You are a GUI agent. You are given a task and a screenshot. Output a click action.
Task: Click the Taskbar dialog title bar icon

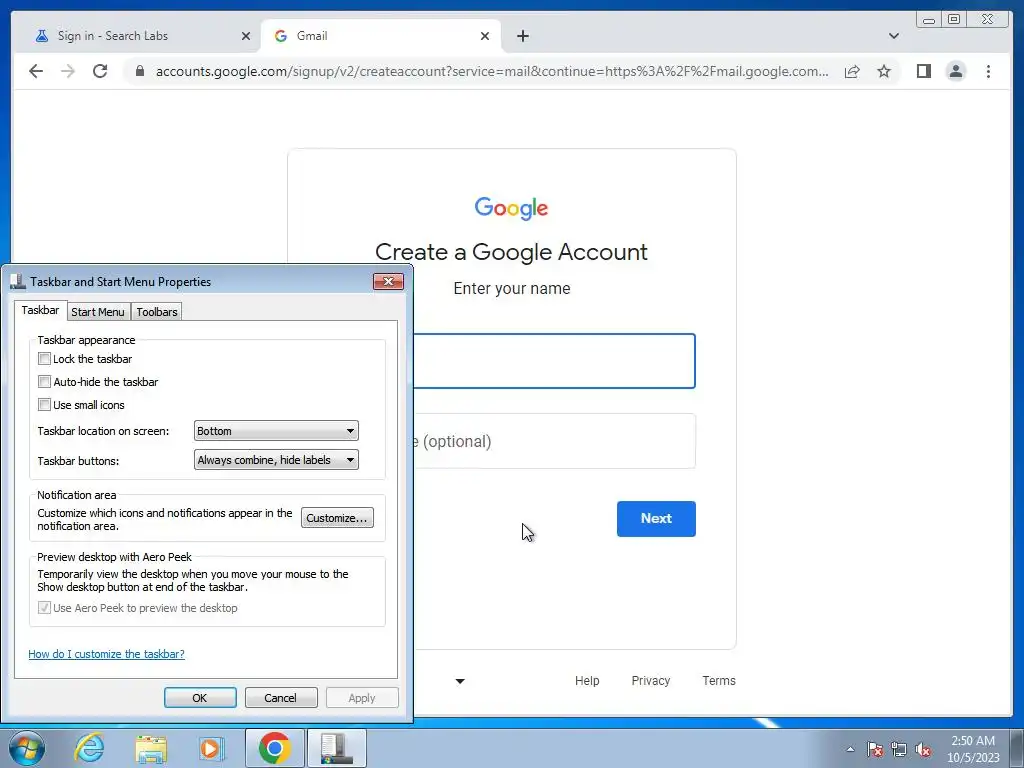[18, 281]
